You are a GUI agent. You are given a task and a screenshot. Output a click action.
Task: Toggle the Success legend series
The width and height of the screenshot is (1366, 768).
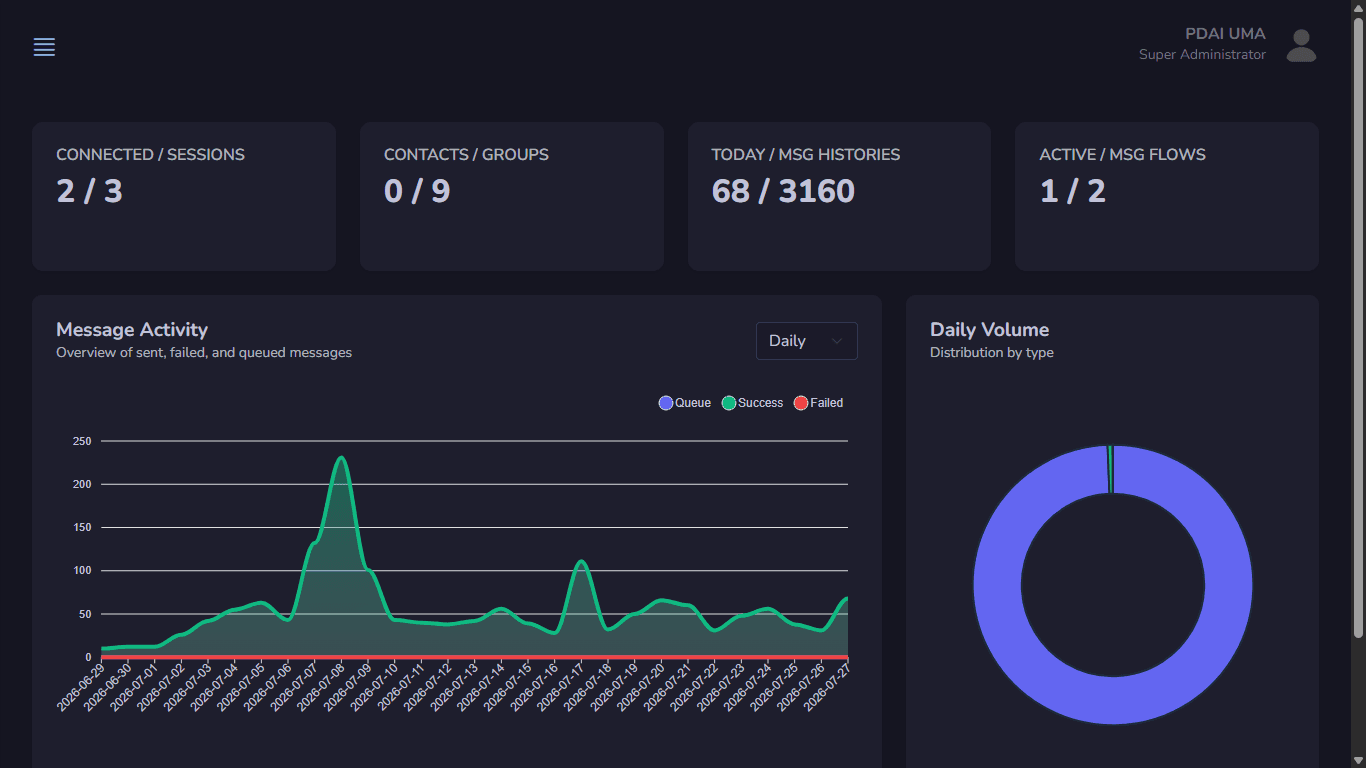click(x=753, y=403)
